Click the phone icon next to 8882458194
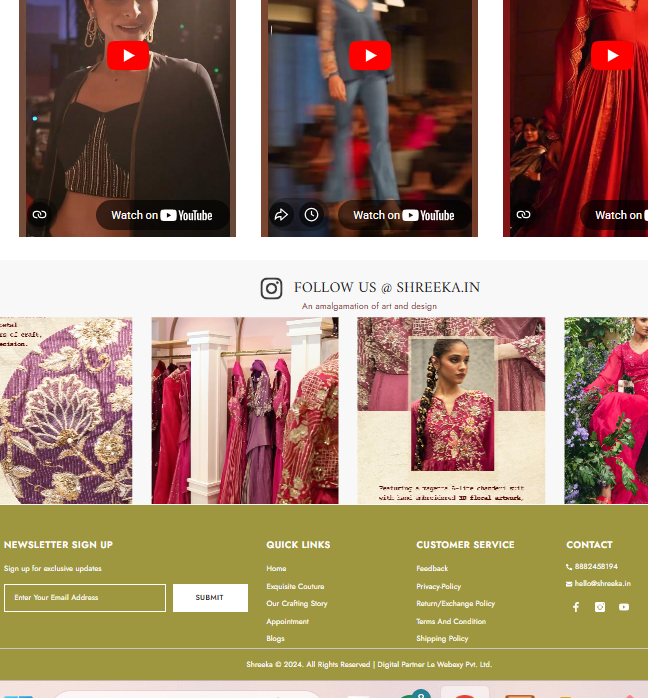Screen dimensions: 648x698 coord(569,567)
